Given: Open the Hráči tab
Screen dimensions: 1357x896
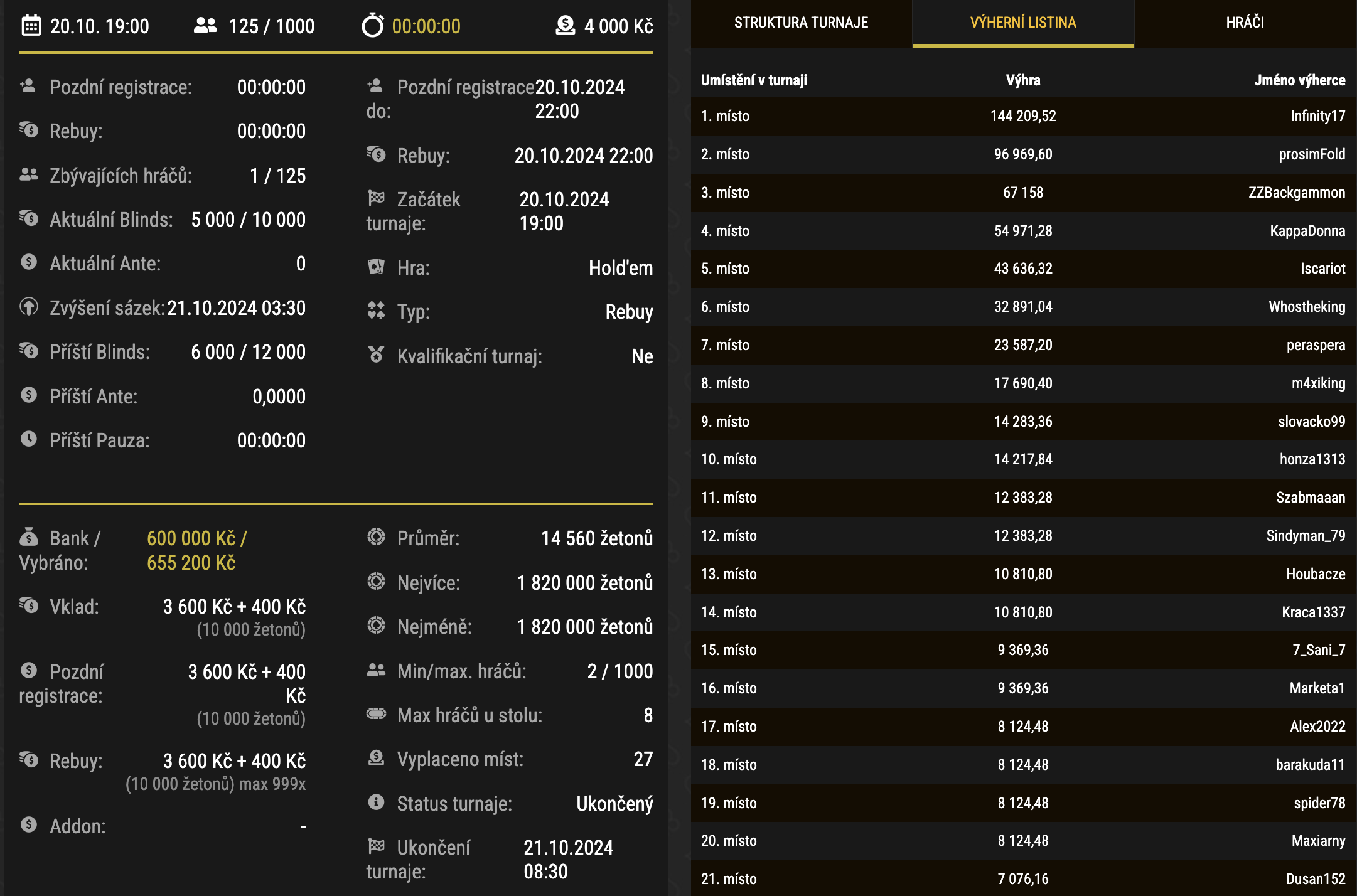Looking at the screenshot, I should click(1245, 23).
